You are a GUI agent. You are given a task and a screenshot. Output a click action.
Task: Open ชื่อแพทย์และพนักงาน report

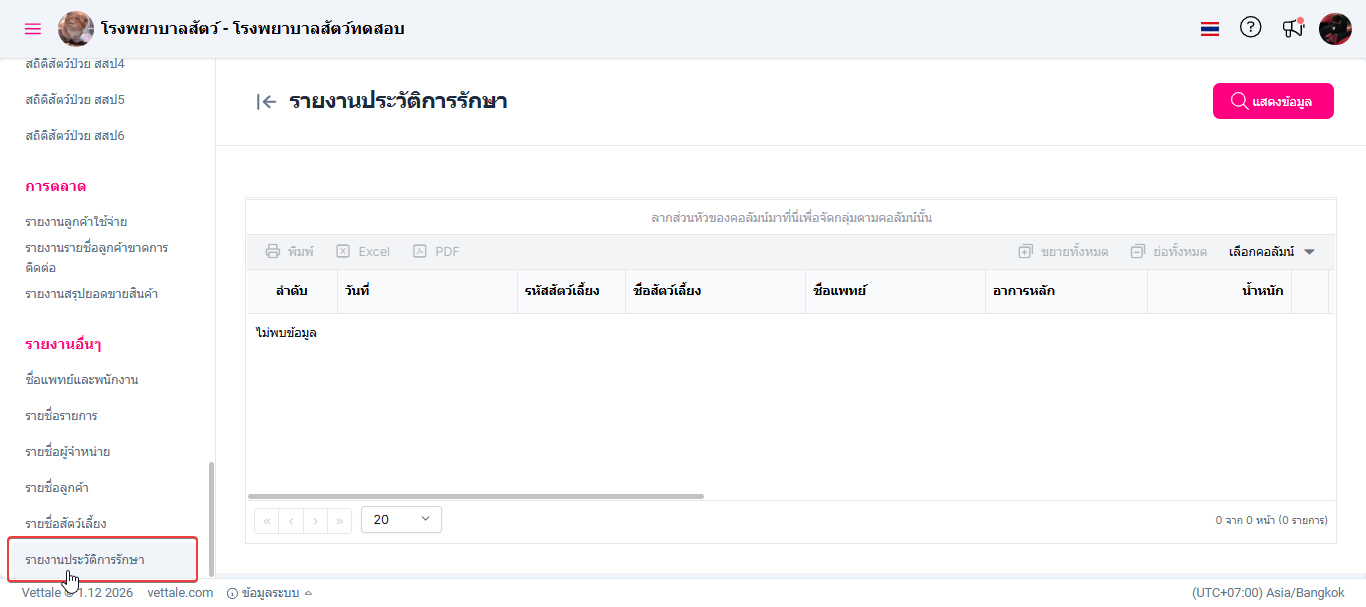point(82,380)
